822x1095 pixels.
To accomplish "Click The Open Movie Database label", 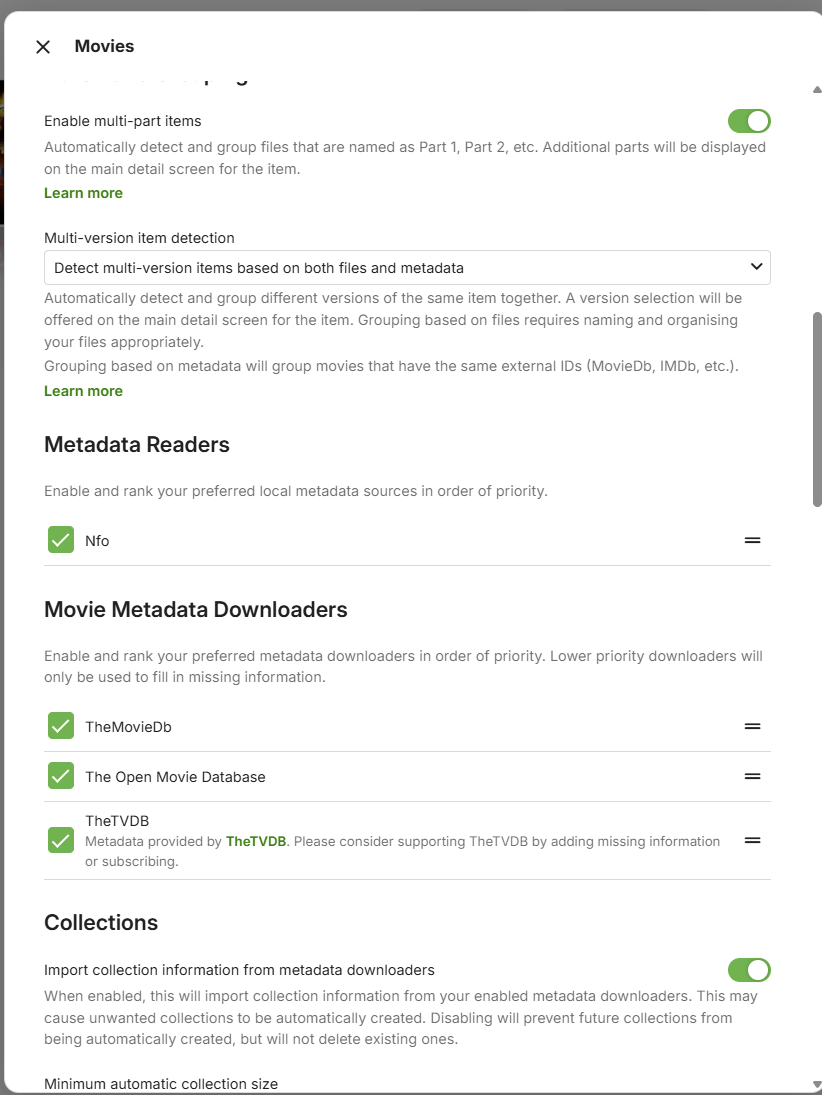I will point(175,777).
